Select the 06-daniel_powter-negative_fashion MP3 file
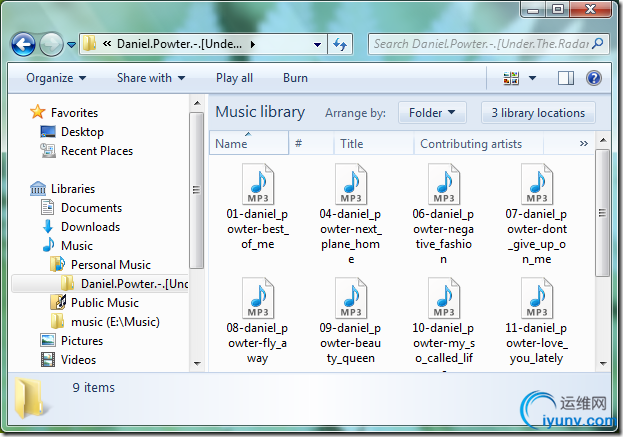The height and width of the screenshot is (437, 623). click(443, 214)
